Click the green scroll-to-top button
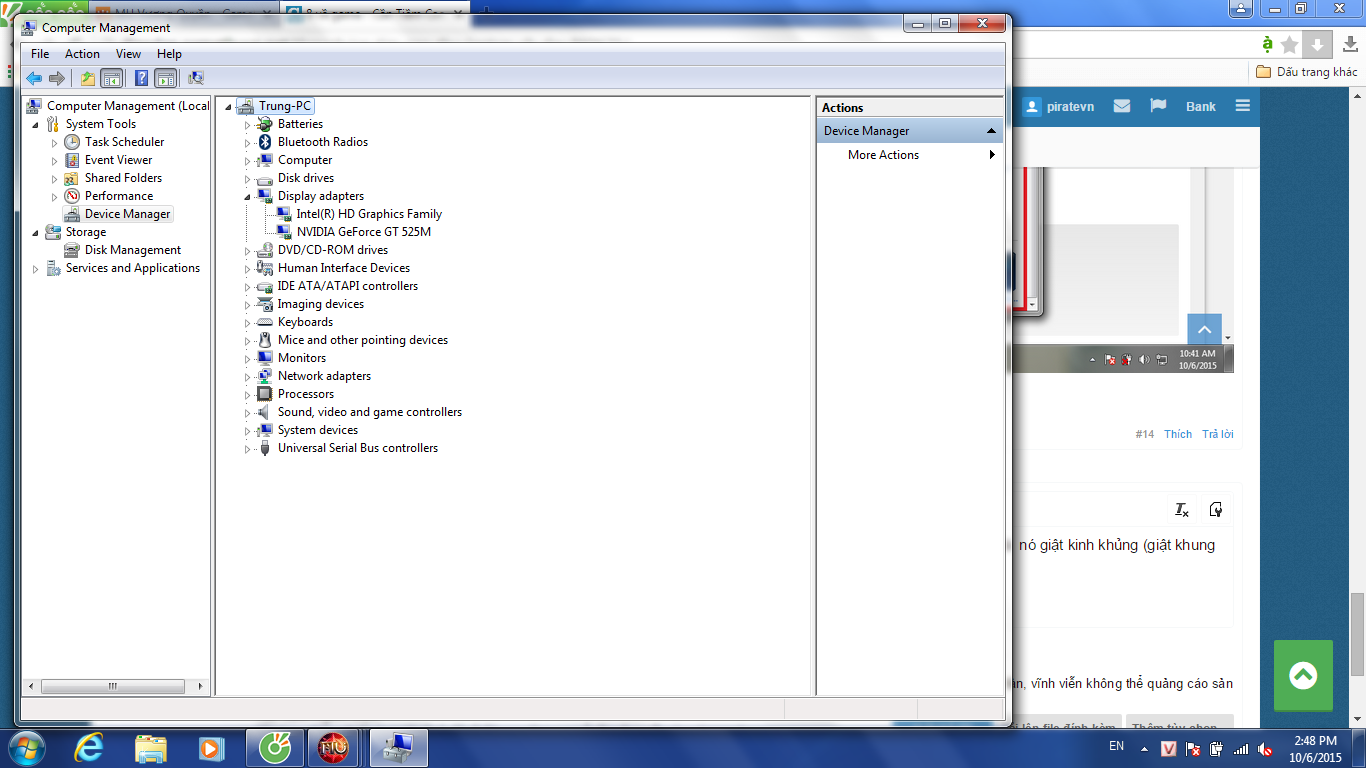This screenshot has width=1366, height=768. click(1303, 675)
